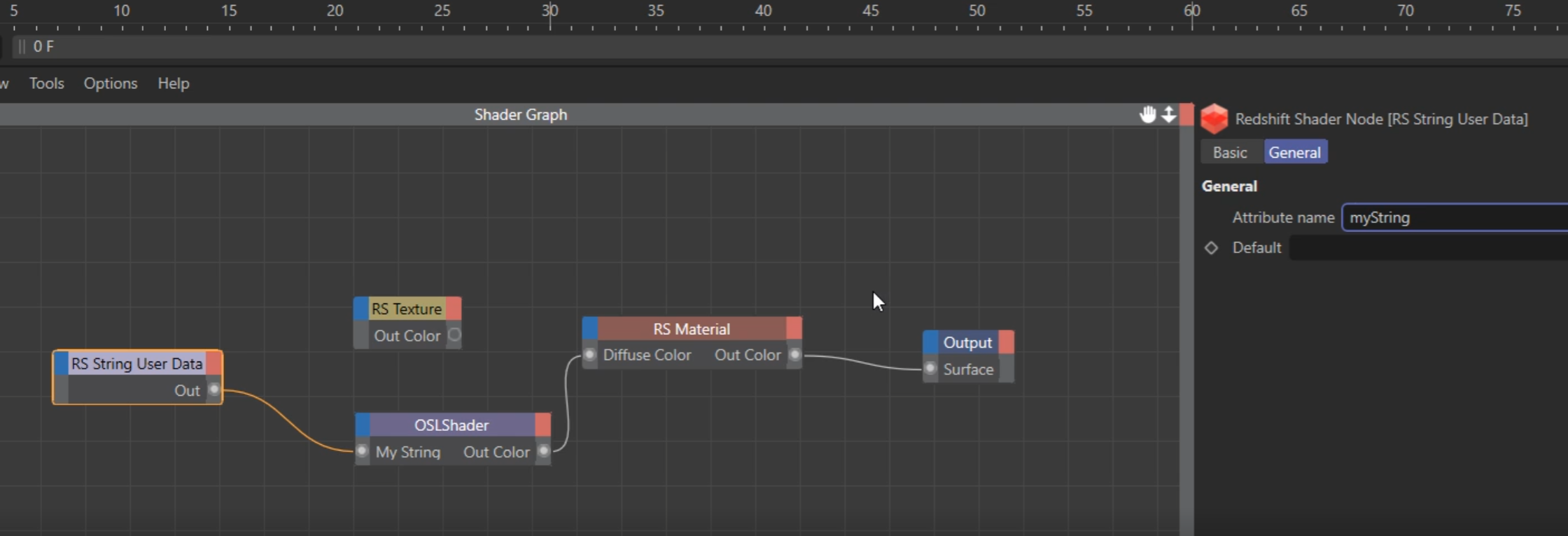This screenshot has height=536, width=1568.
Task: Click the Out Color port of RS Texture
Action: click(x=454, y=335)
